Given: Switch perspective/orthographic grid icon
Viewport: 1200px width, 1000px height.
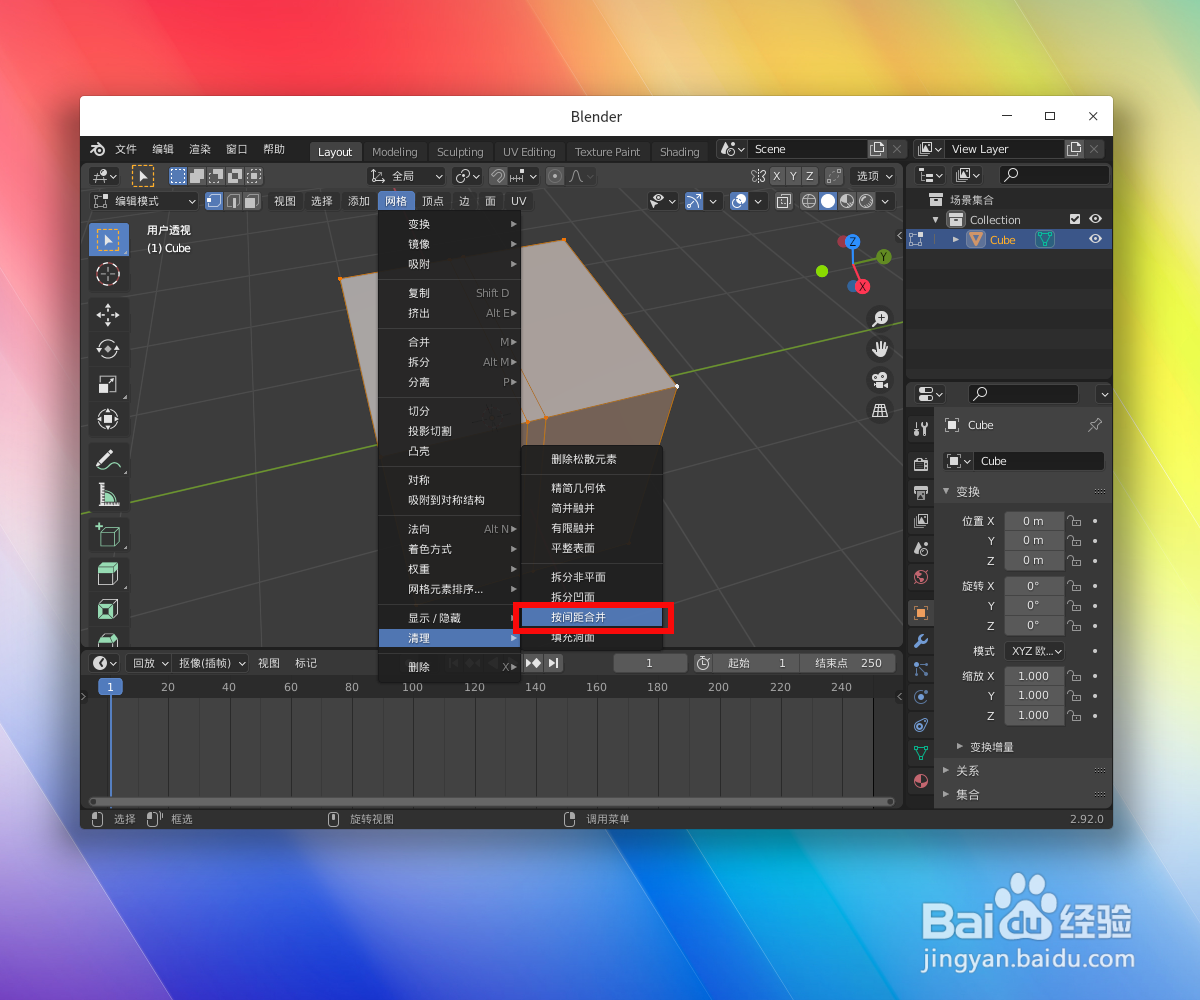Looking at the screenshot, I should pyautogui.click(x=880, y=410).
